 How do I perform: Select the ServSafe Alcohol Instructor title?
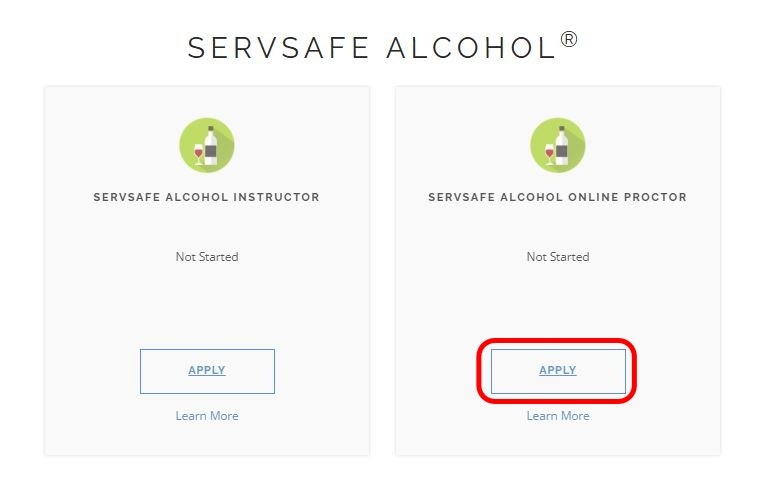(x=207, y=198)
